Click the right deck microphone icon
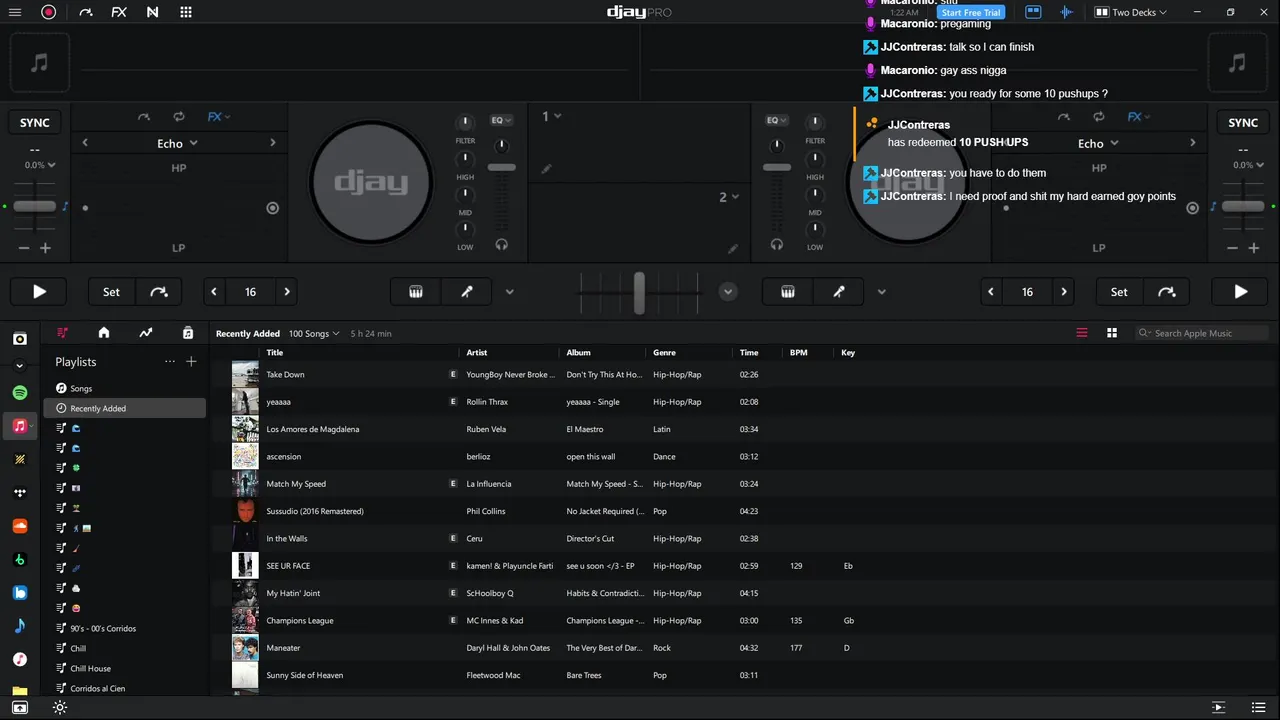 click(x=839, y=292)
